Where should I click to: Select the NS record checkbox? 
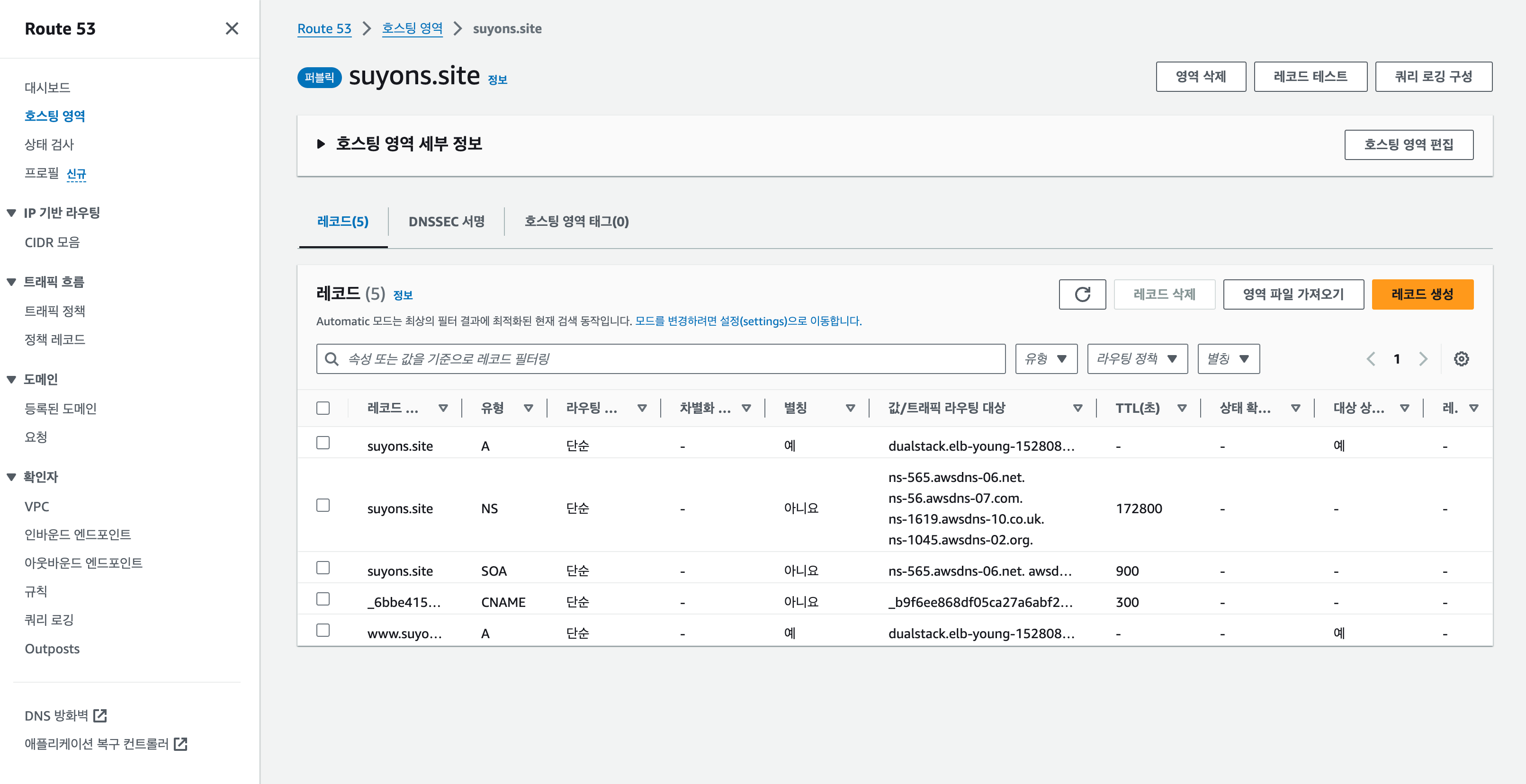point(323,505)
